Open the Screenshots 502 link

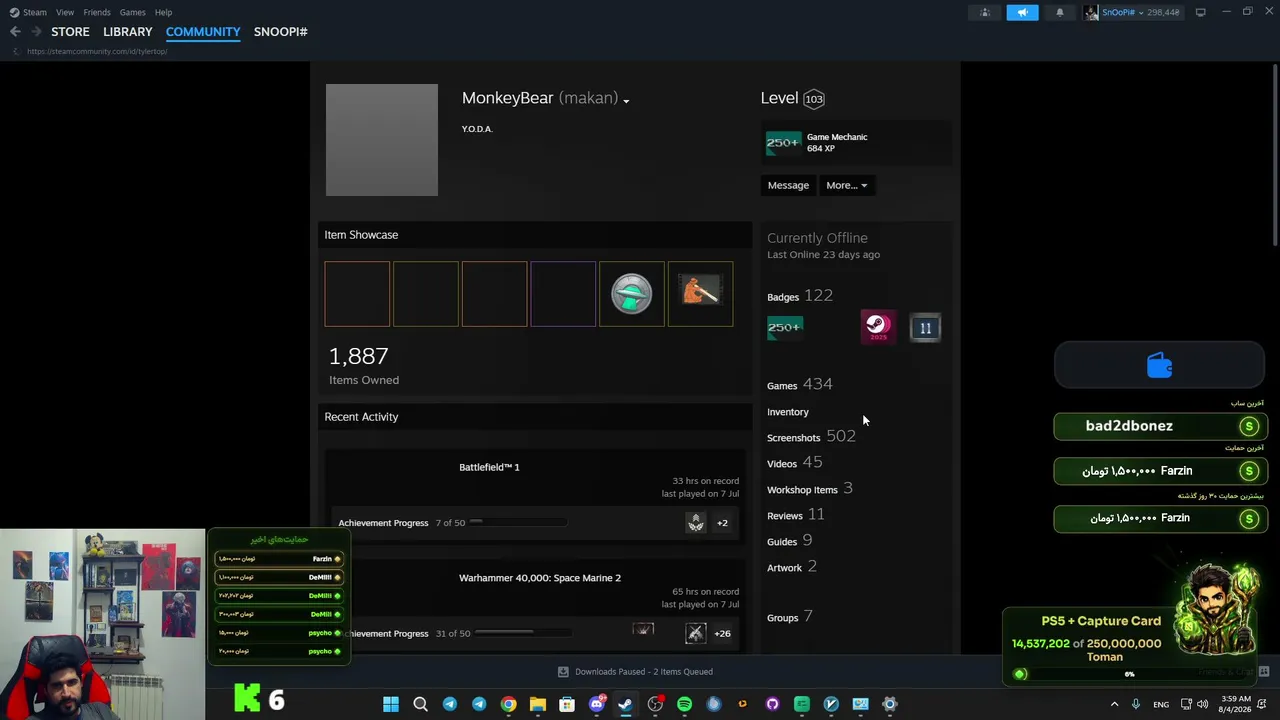pos(811,437)
